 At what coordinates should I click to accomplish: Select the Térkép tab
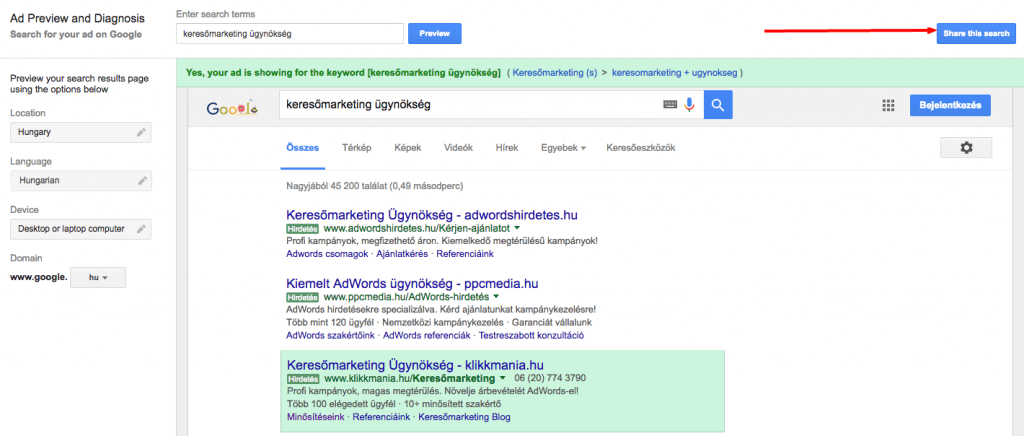pos(357,148)
